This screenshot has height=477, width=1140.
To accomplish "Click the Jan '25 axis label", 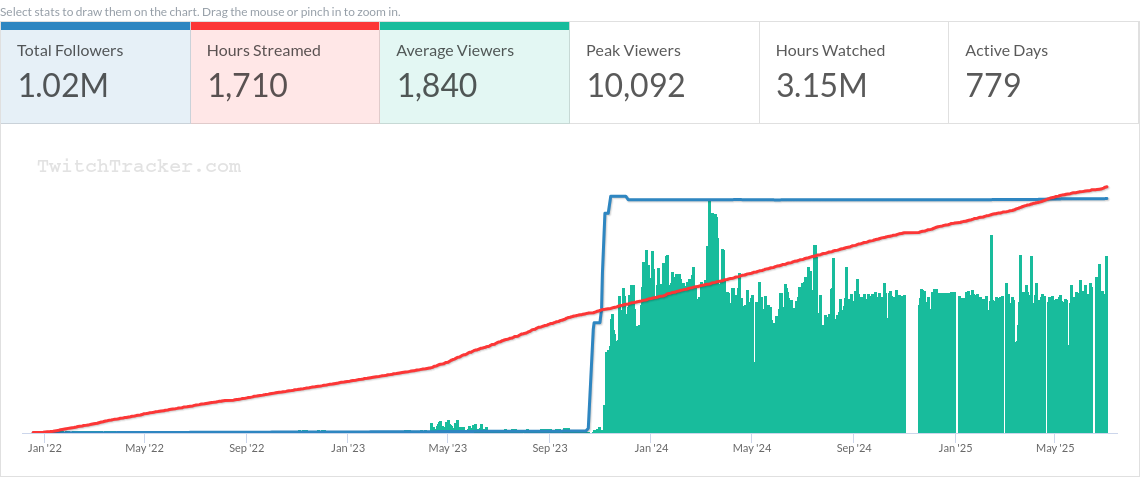I will click(955, 449).
